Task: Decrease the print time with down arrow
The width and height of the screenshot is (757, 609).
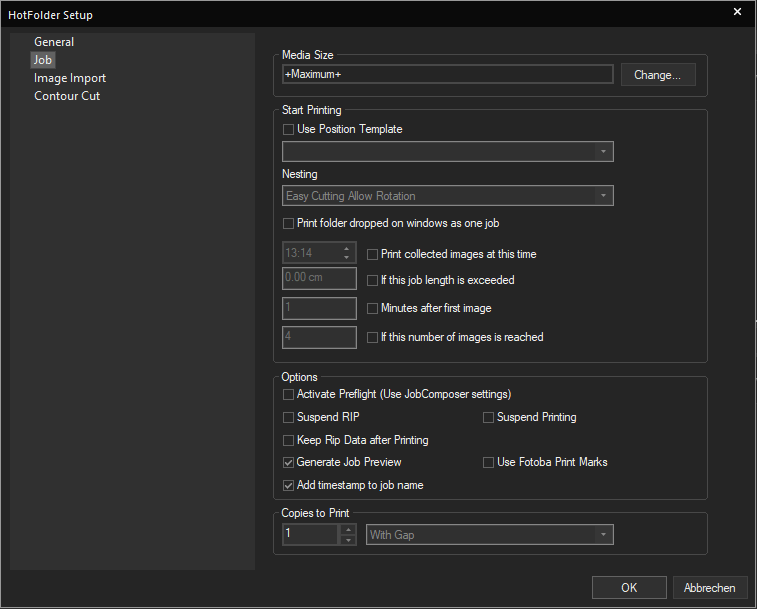Action: pyautogui.click(x=347, y=257)
